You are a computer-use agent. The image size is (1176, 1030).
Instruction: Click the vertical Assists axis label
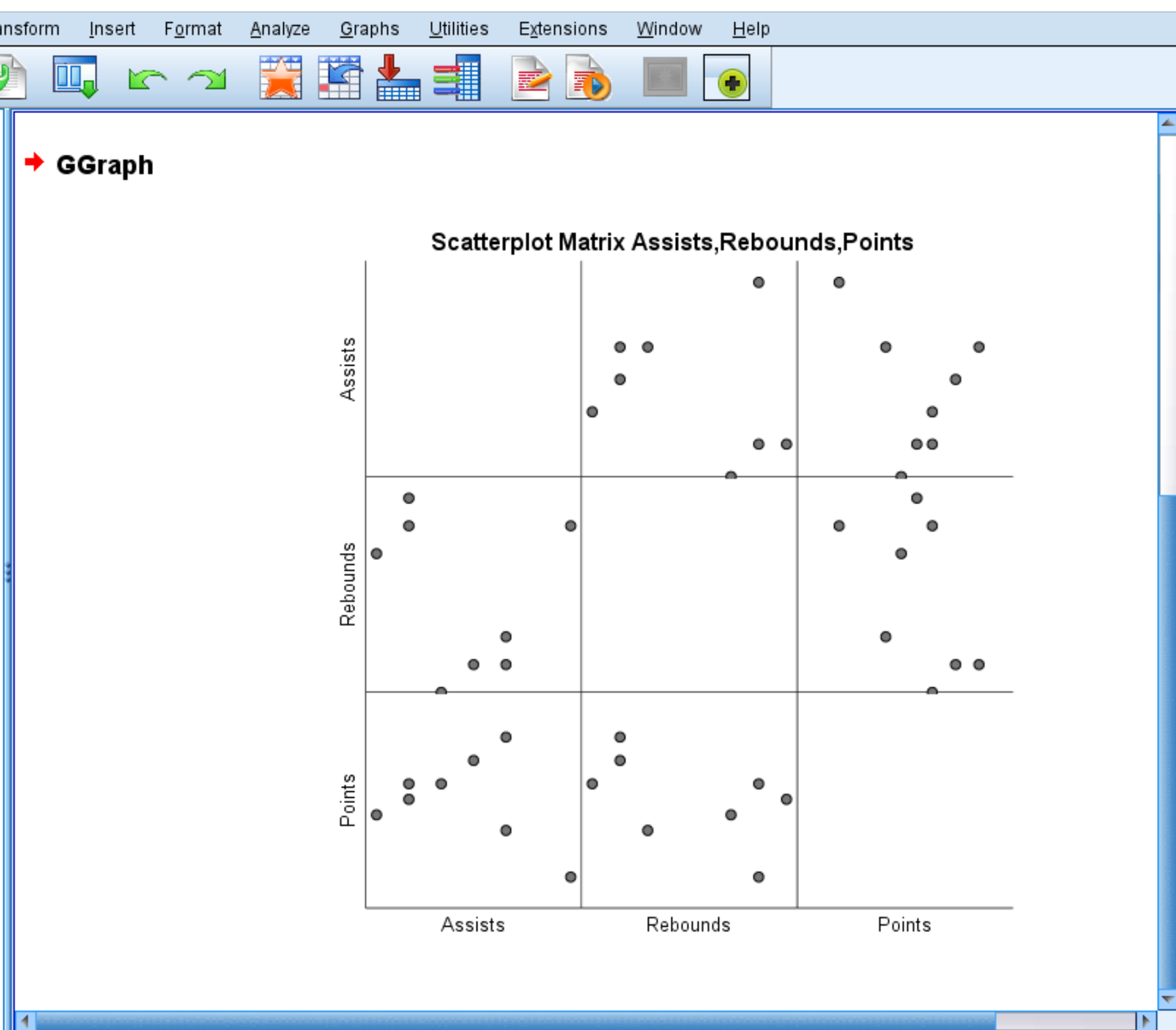tap(348, 369)
